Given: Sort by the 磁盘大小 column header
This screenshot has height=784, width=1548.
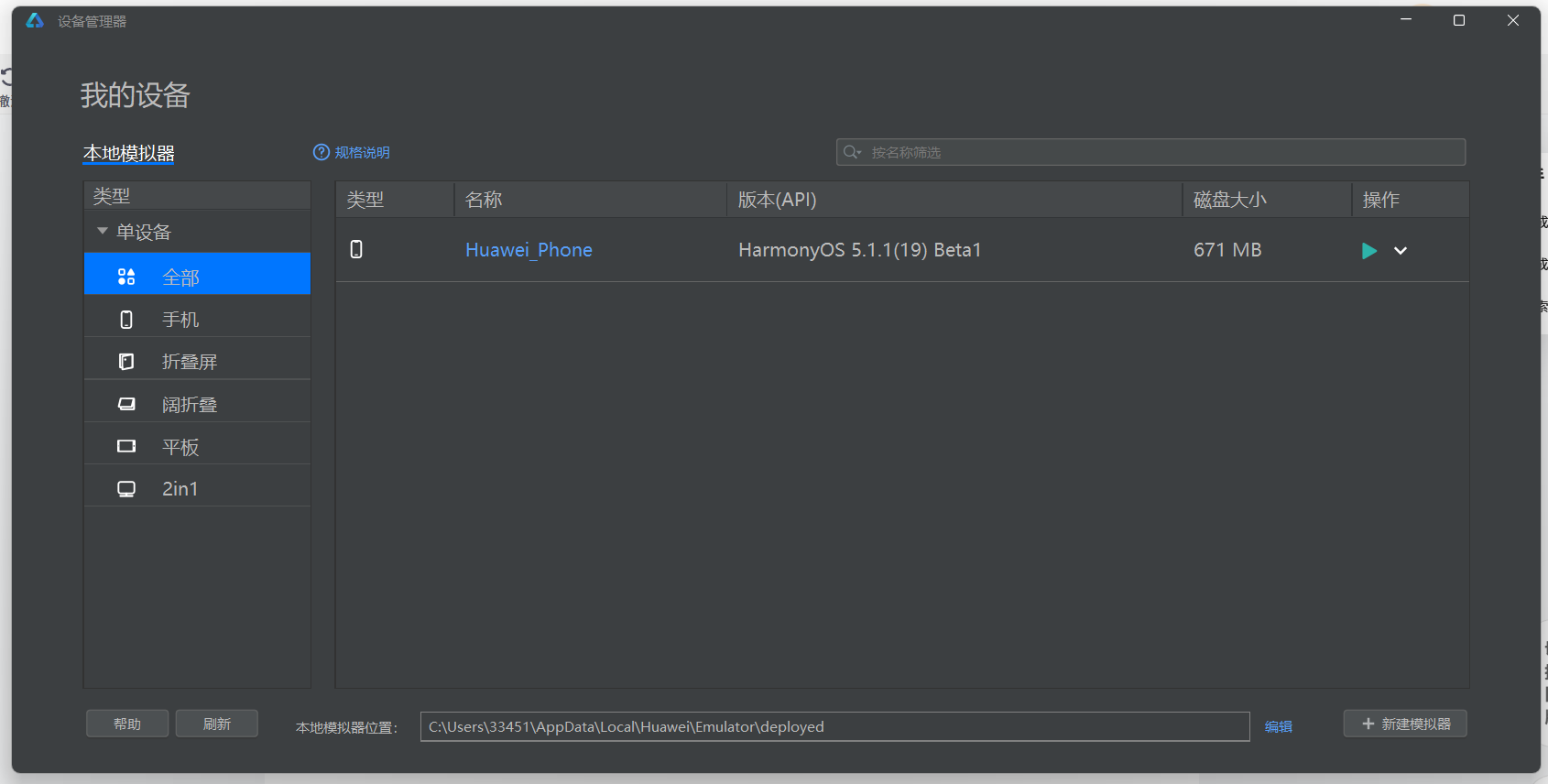Looking at the screenshot, I should point(1268,200).
